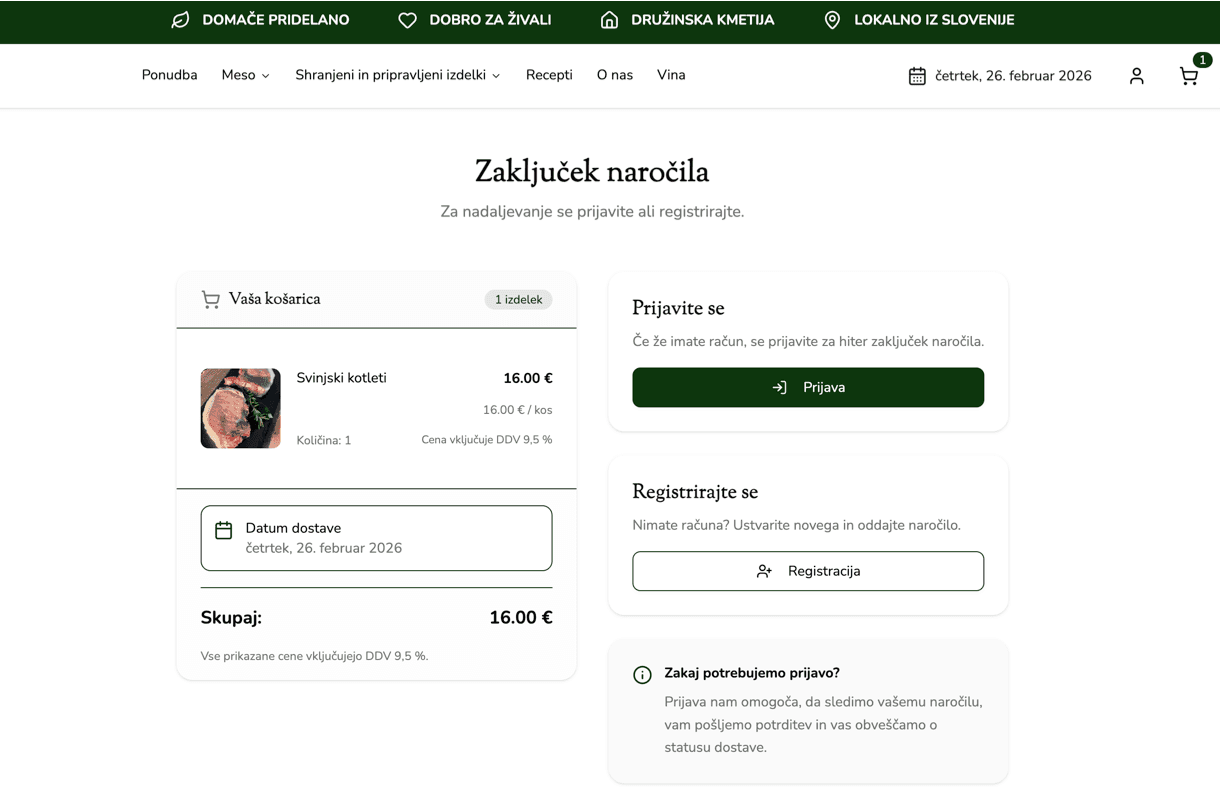Select Recepti in the navigation menu
1220x787 pixels.
[549, 75]
